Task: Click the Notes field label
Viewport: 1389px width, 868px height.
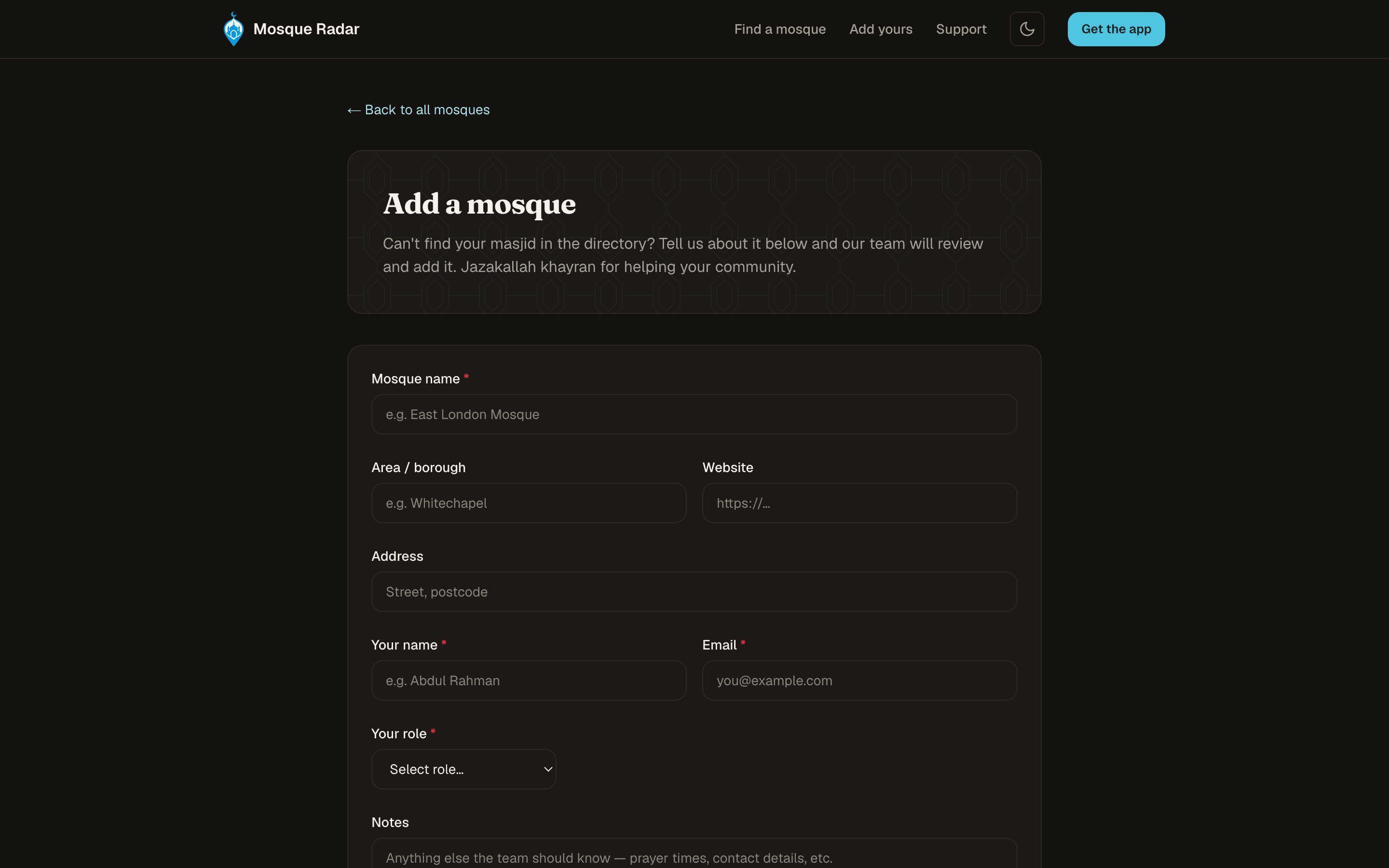Action: click(x=390, y=822)
